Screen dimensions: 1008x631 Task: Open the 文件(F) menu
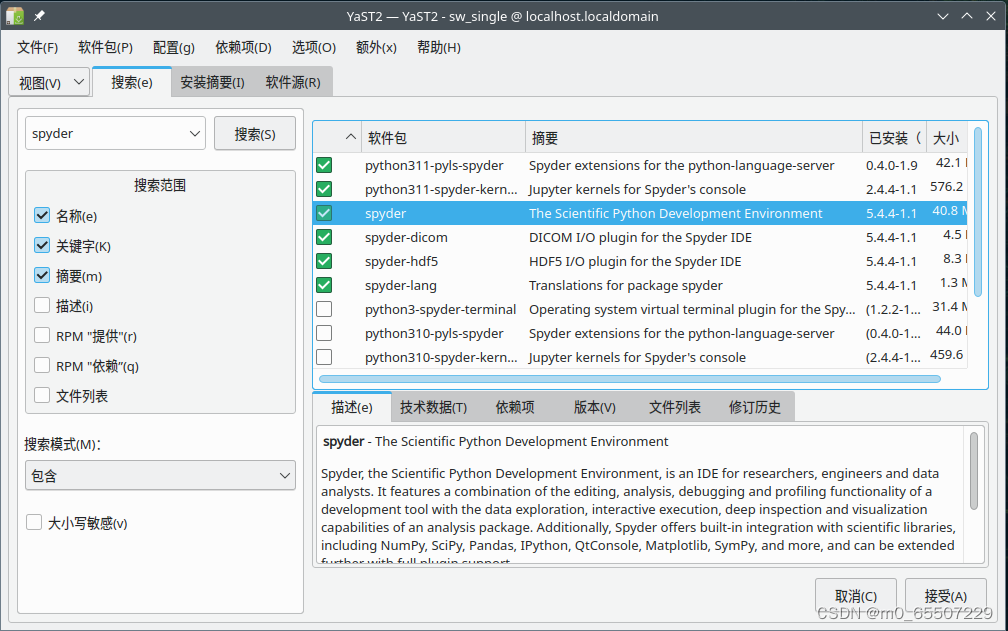(x=37, y=48)
